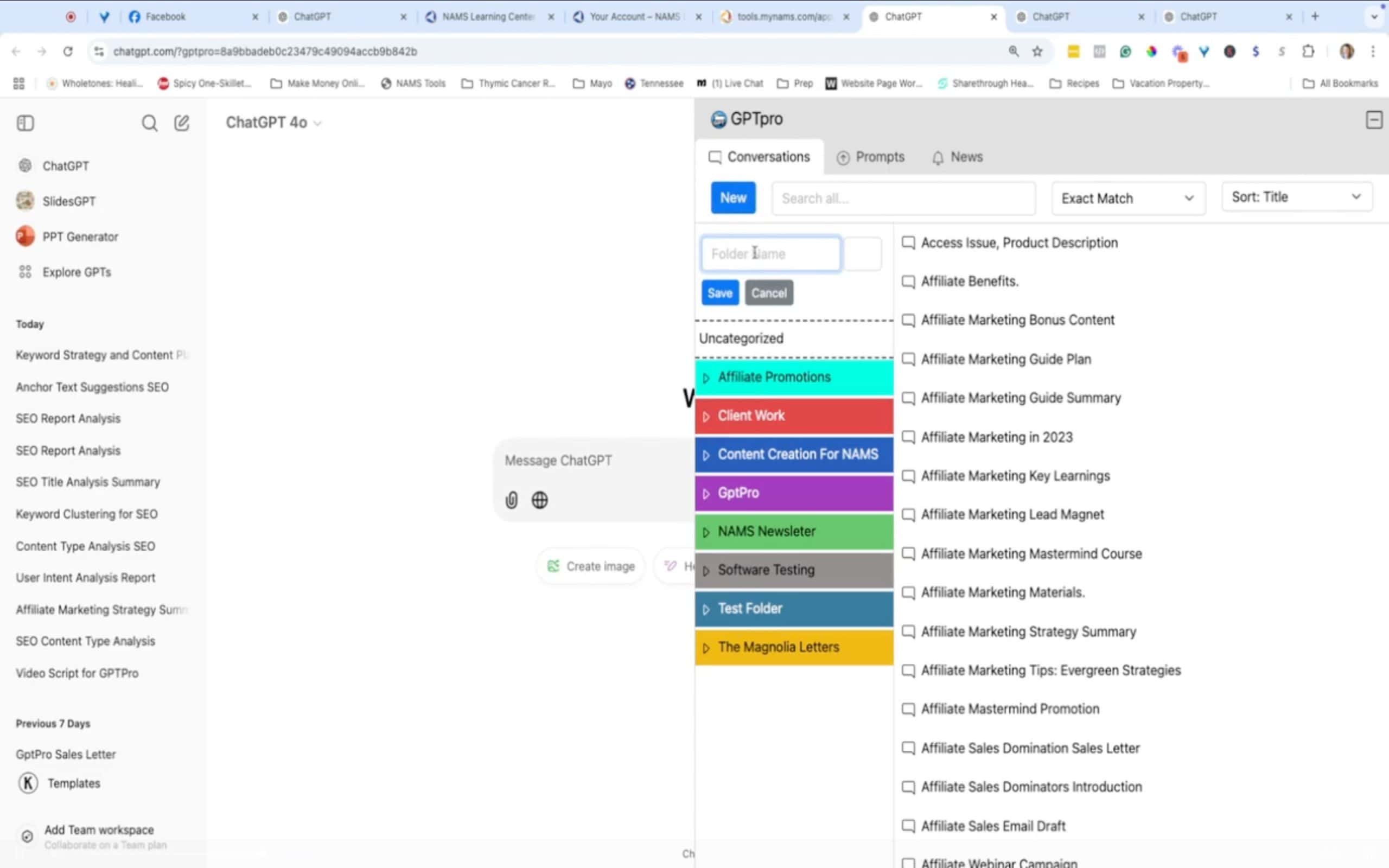Expand the Client Work folder
The height and width of the screenshot is (868, 1389).
click(706, 416)
